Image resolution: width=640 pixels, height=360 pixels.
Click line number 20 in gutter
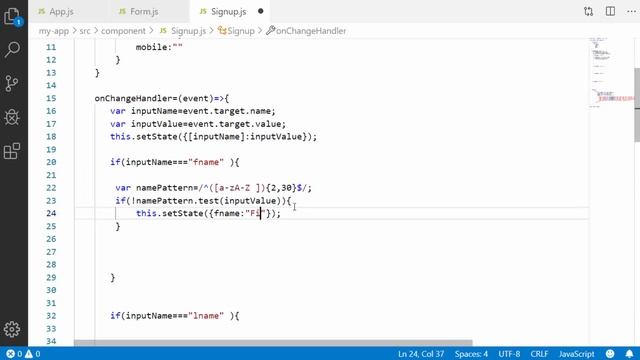(51, 162)
